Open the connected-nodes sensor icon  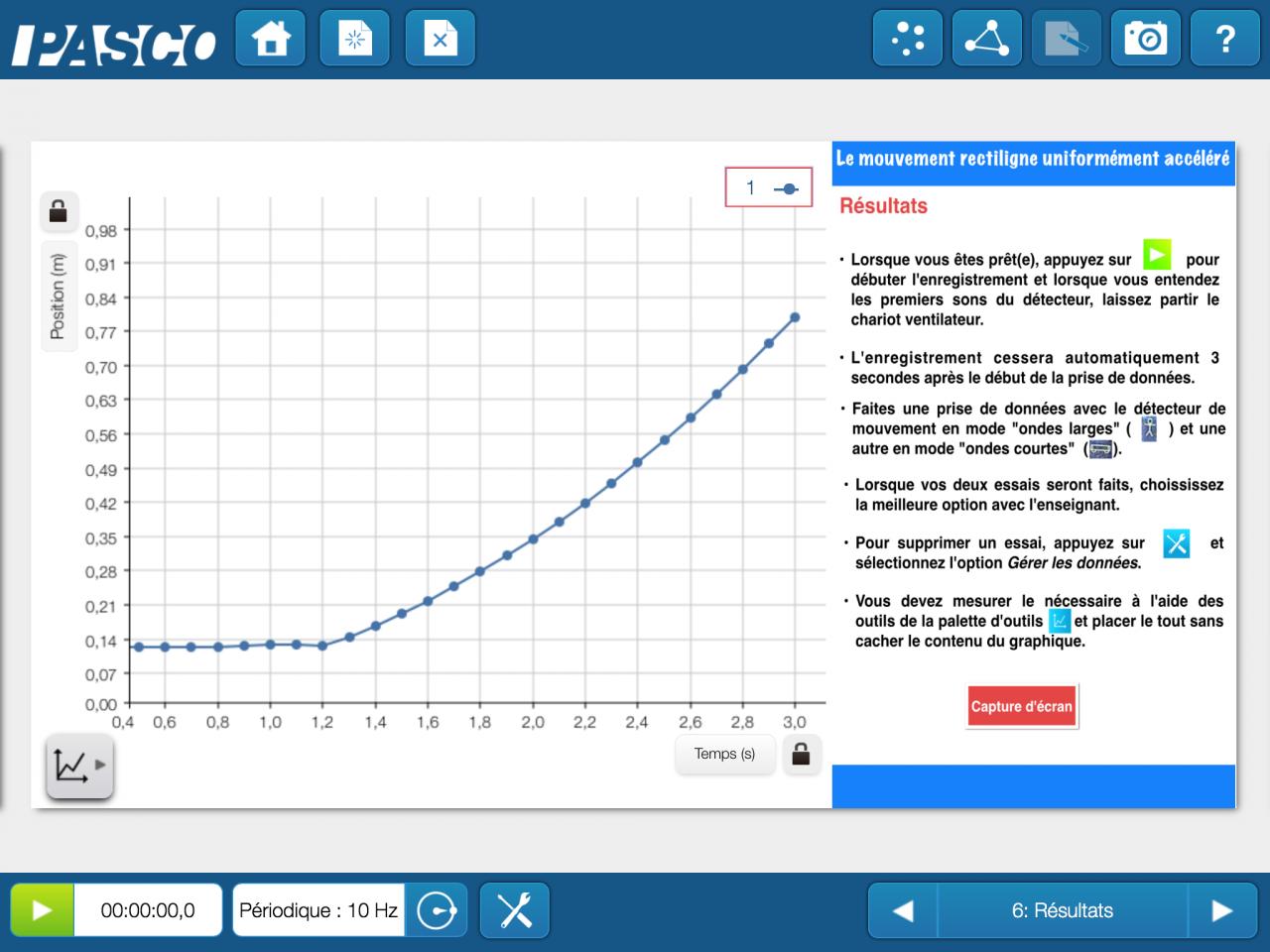987,39
